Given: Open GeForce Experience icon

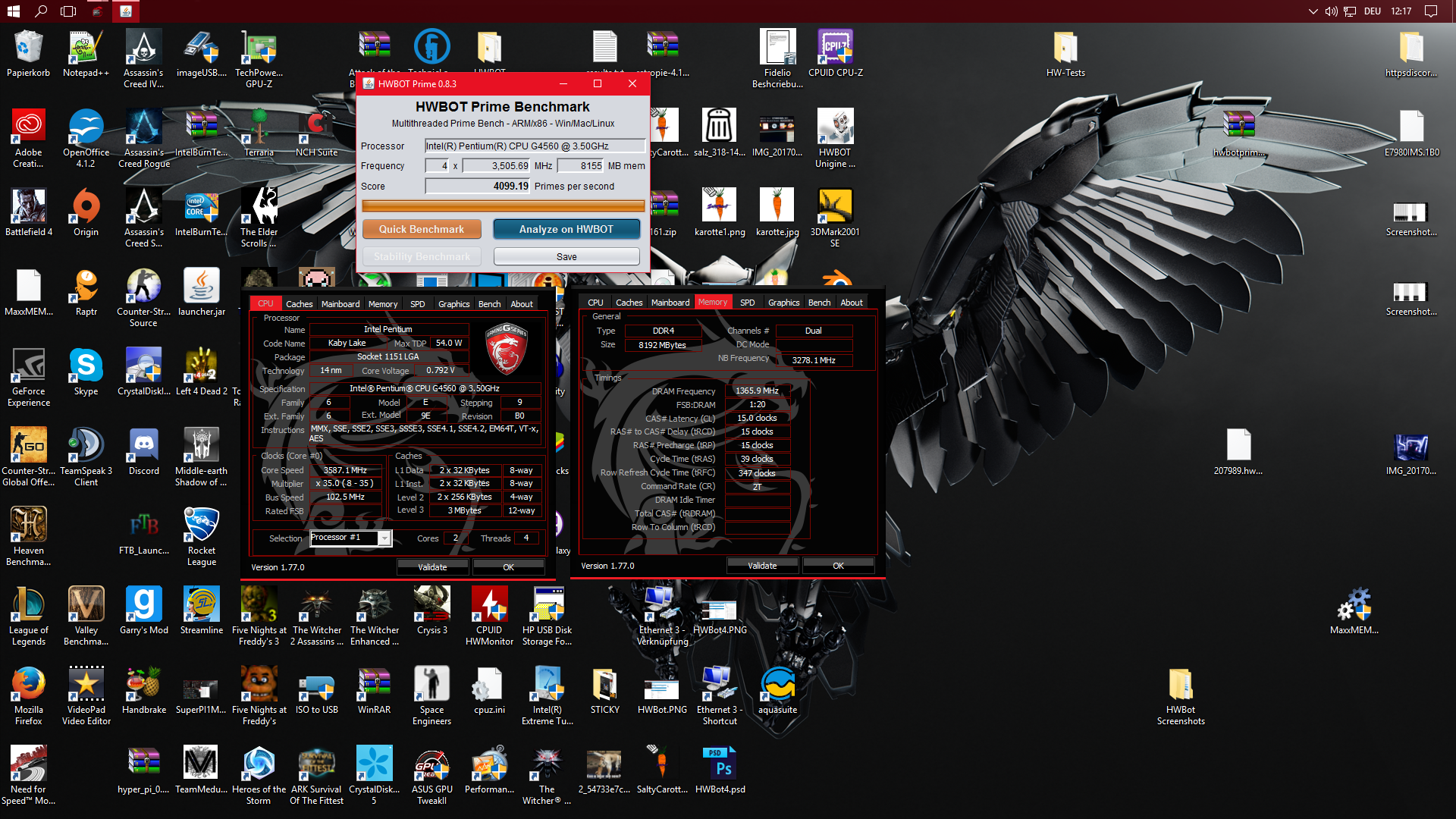Looking at the screenshot, I should (28, 378).
